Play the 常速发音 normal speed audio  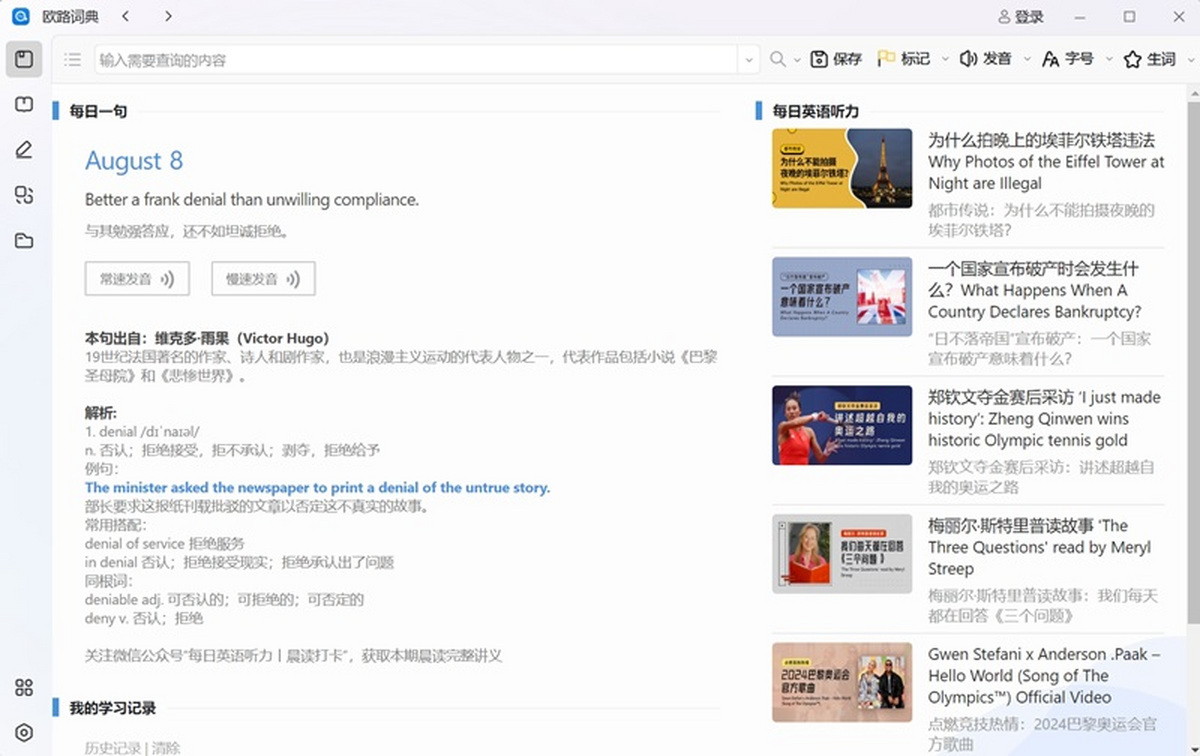(137, 279)
